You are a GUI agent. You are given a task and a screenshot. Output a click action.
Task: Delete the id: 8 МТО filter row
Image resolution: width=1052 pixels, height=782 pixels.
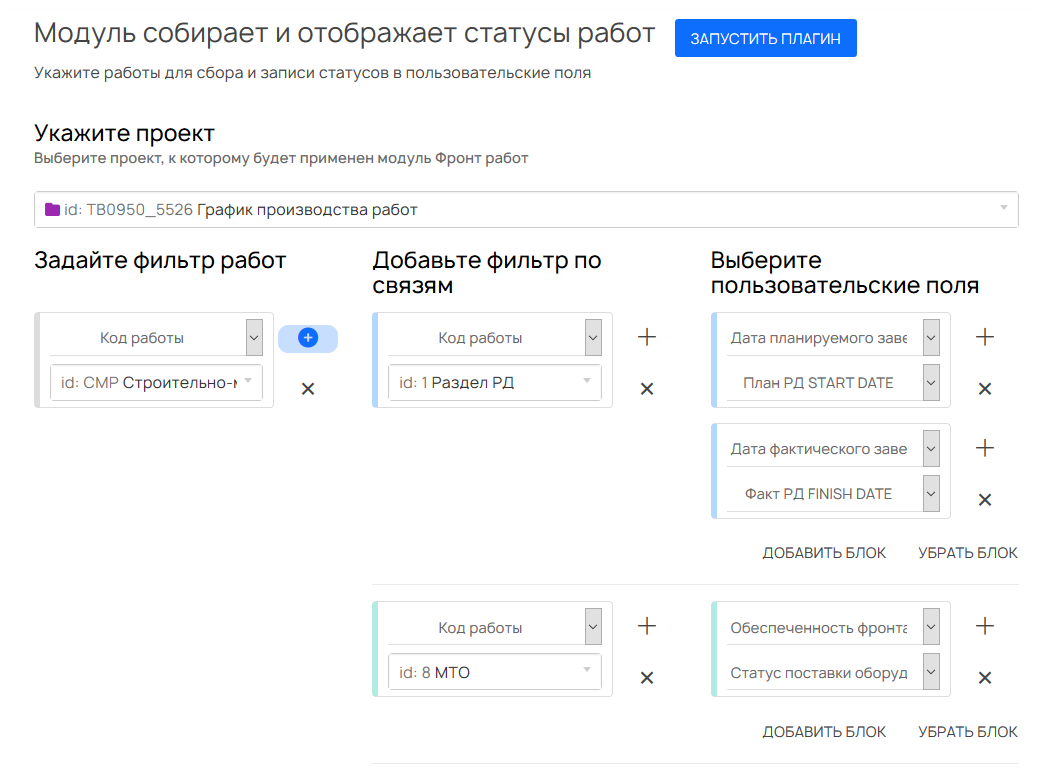(647, 678)
